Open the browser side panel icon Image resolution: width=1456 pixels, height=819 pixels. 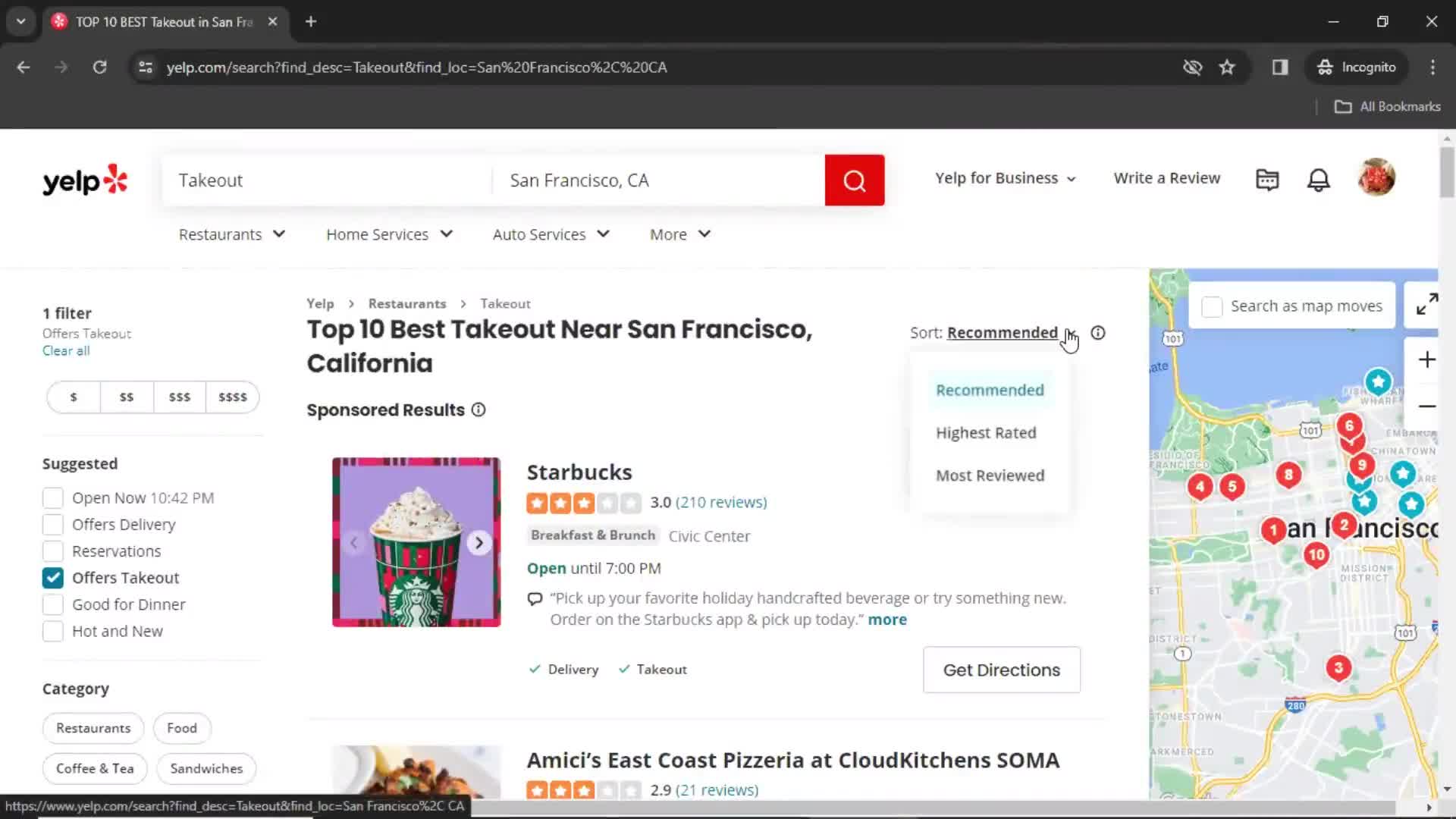click(1280, 67)
